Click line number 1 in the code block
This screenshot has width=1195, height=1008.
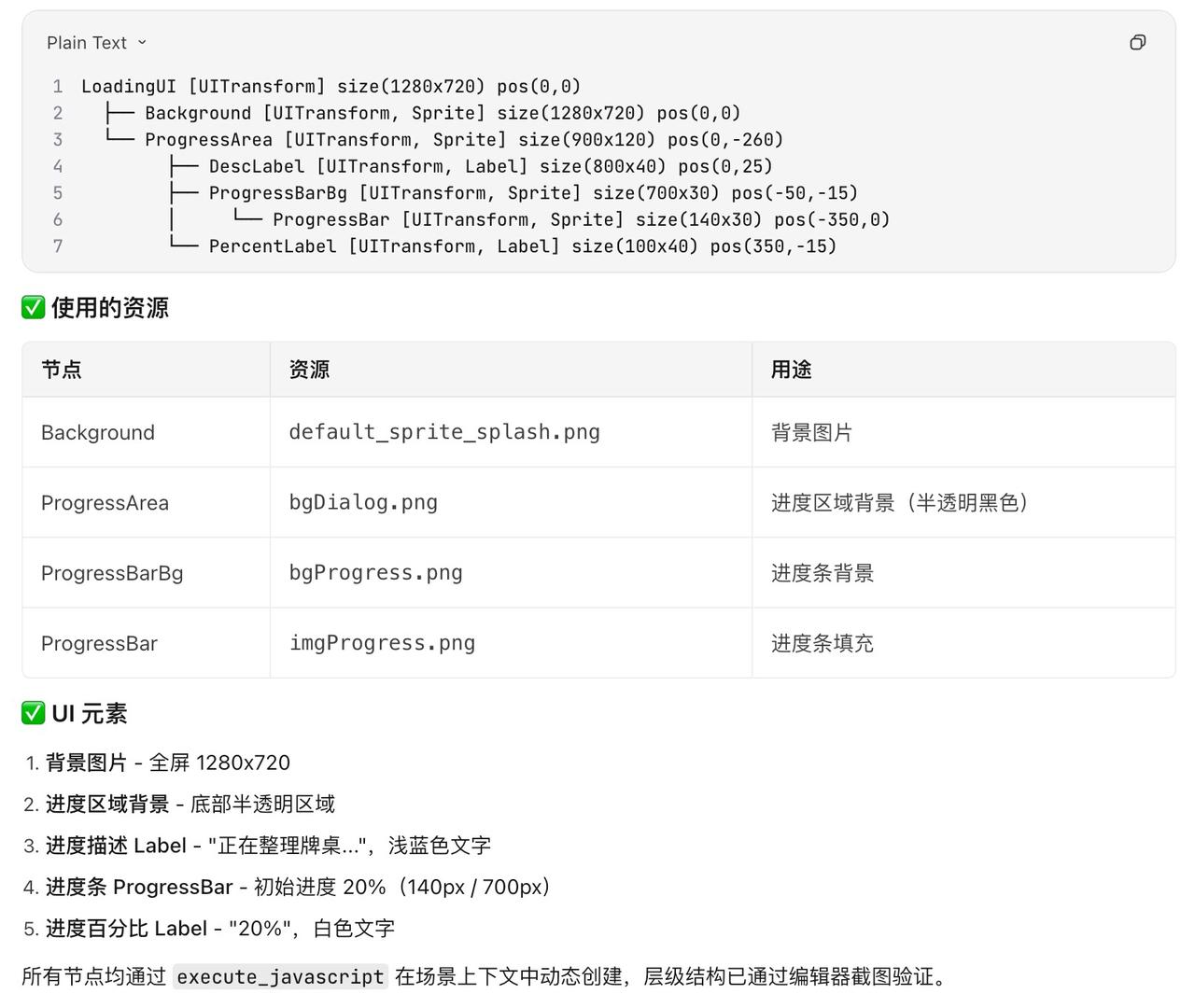(x=58, y=87)
